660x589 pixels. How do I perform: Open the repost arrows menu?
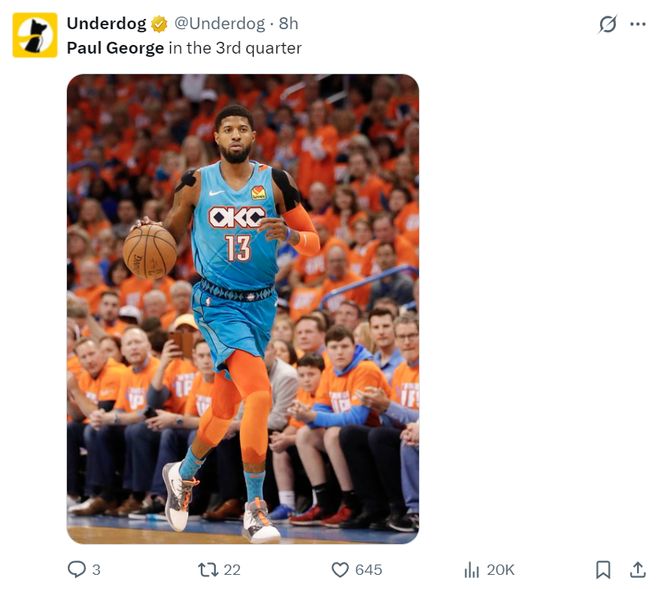pyautogui.click(x=208, y=569)
